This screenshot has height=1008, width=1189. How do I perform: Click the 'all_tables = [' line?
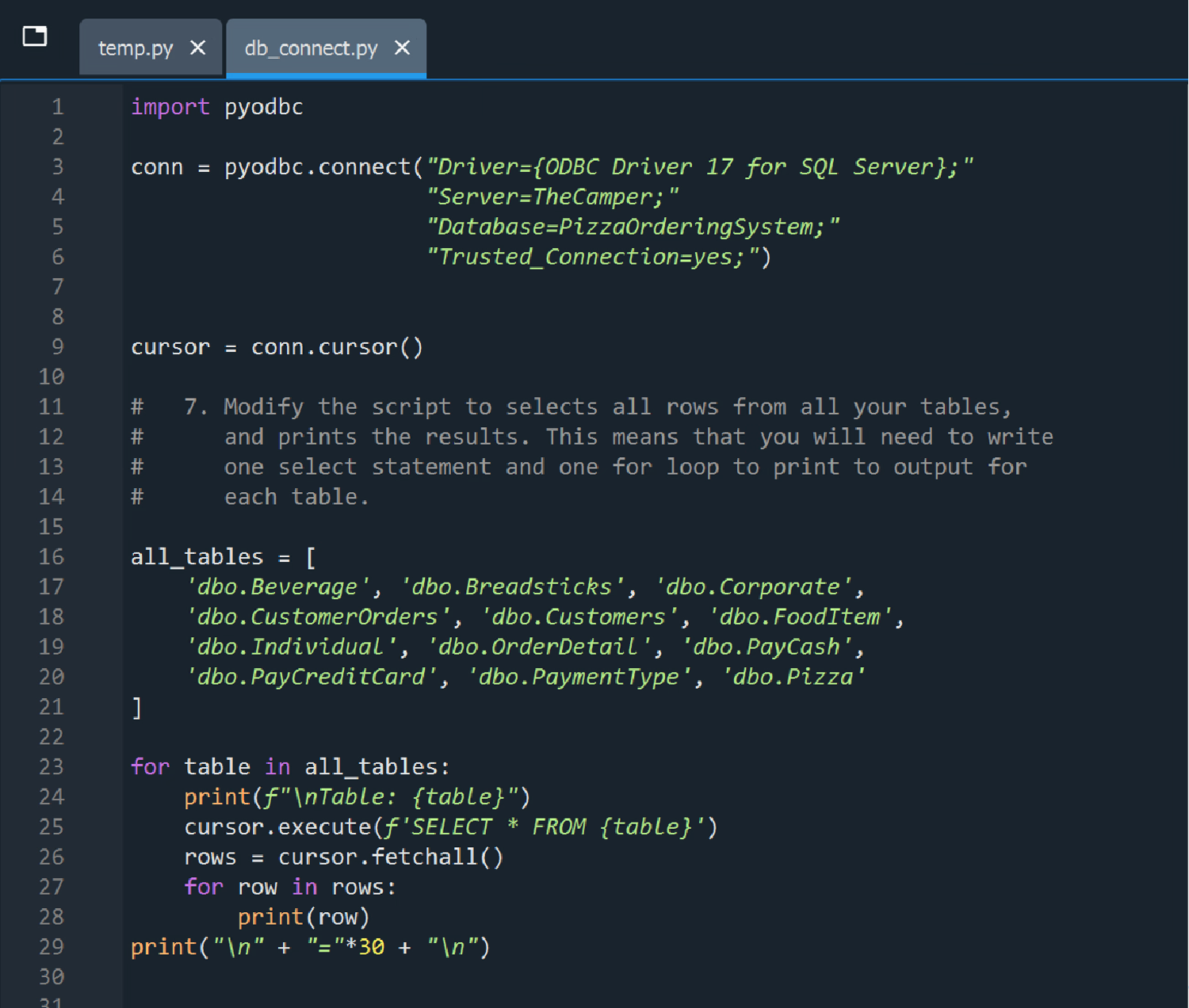[x=224, y=557]
